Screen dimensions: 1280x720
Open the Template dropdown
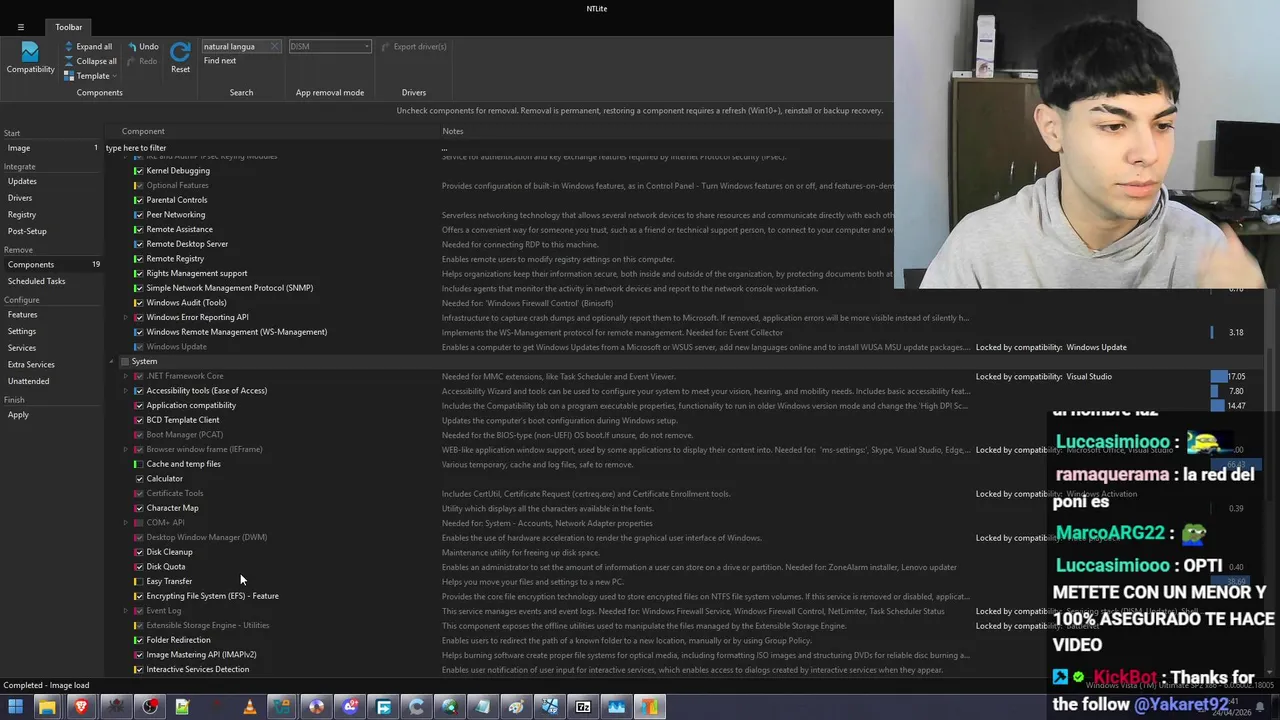pyautogui.click(x=91, y=76)
